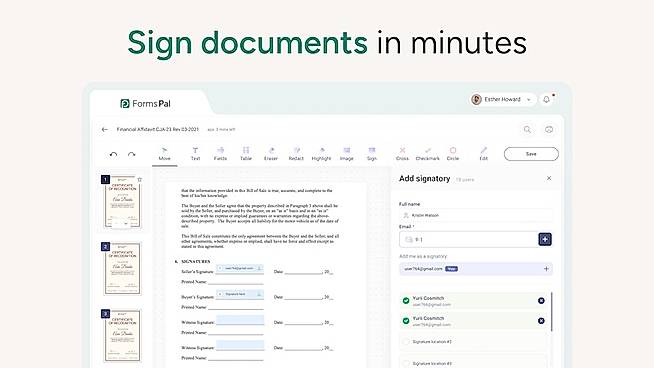654x368 pixels.
Task: Open page 1 thumbnail
Action: click(x=122, y=202)
